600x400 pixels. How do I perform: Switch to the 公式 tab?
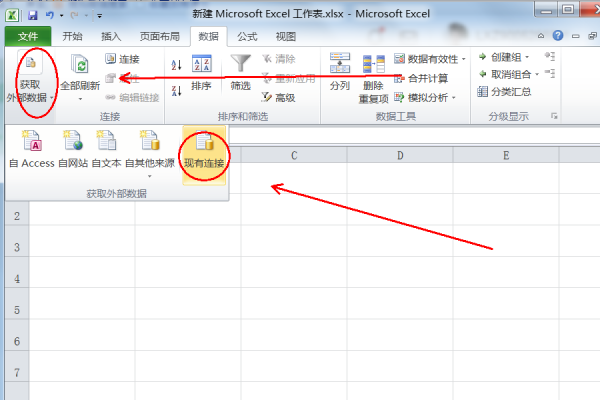coord(247,36)
